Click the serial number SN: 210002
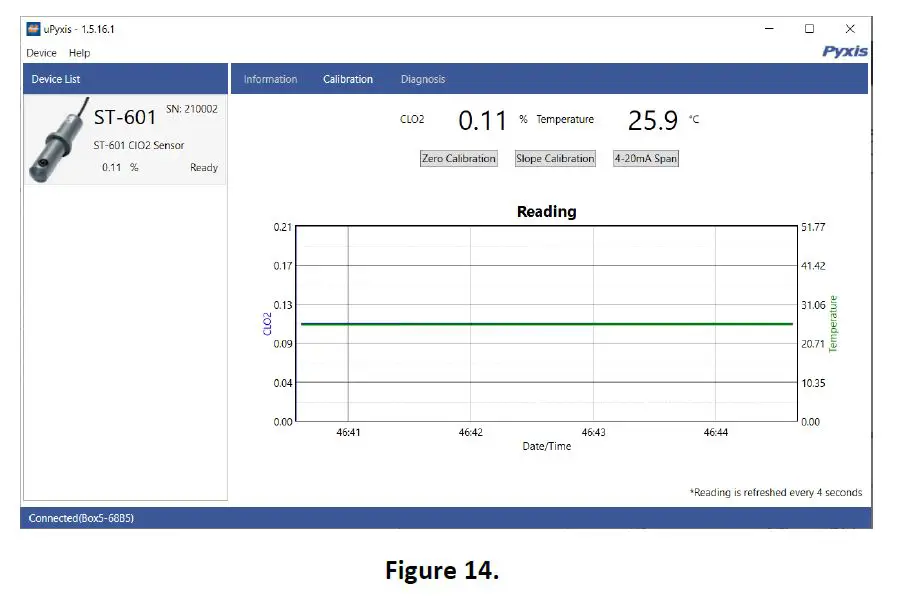Screen dimensions: 910x602 (x=192, y=109)
